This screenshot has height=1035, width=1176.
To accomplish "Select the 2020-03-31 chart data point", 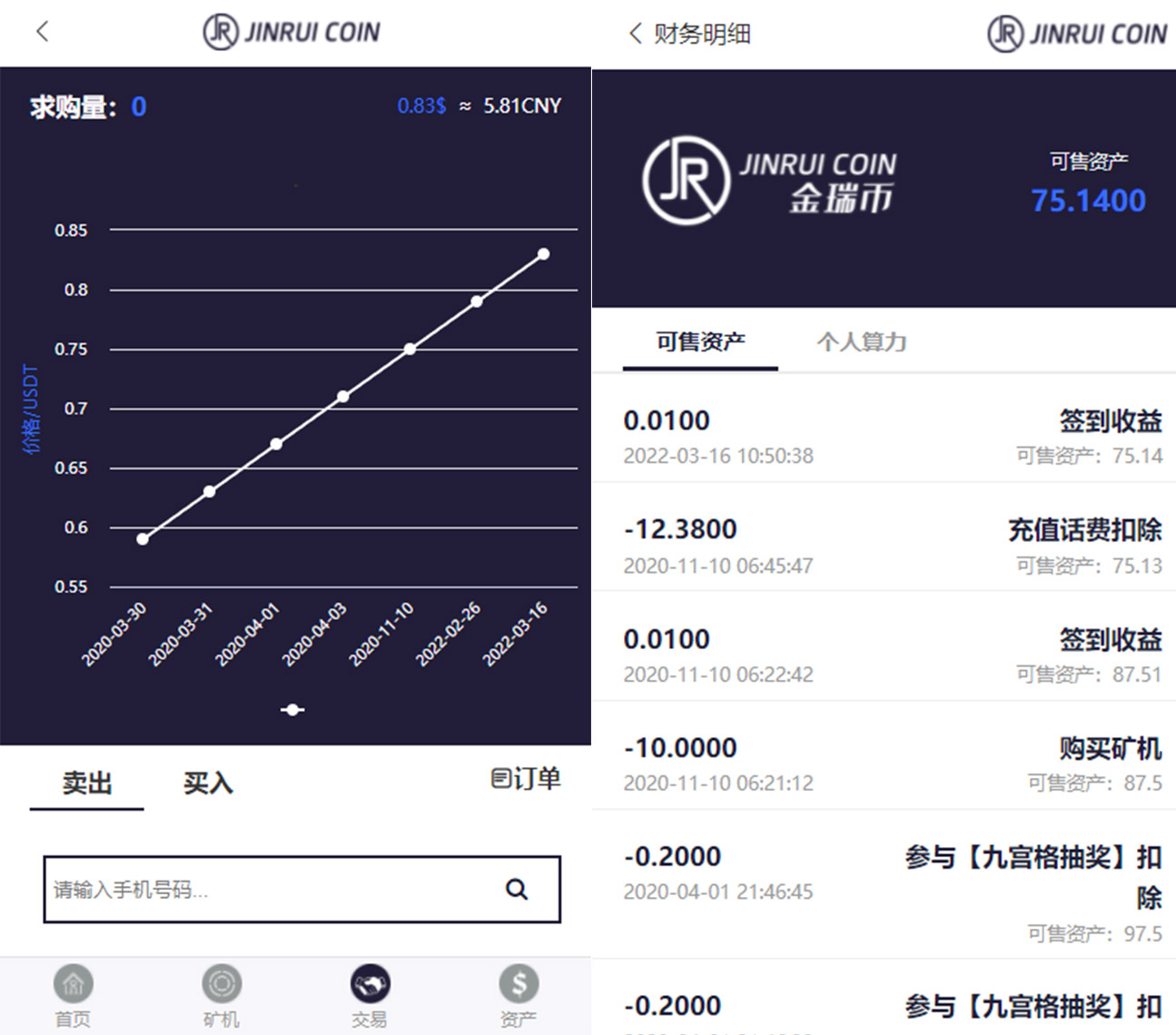I will tap(210, 491).
